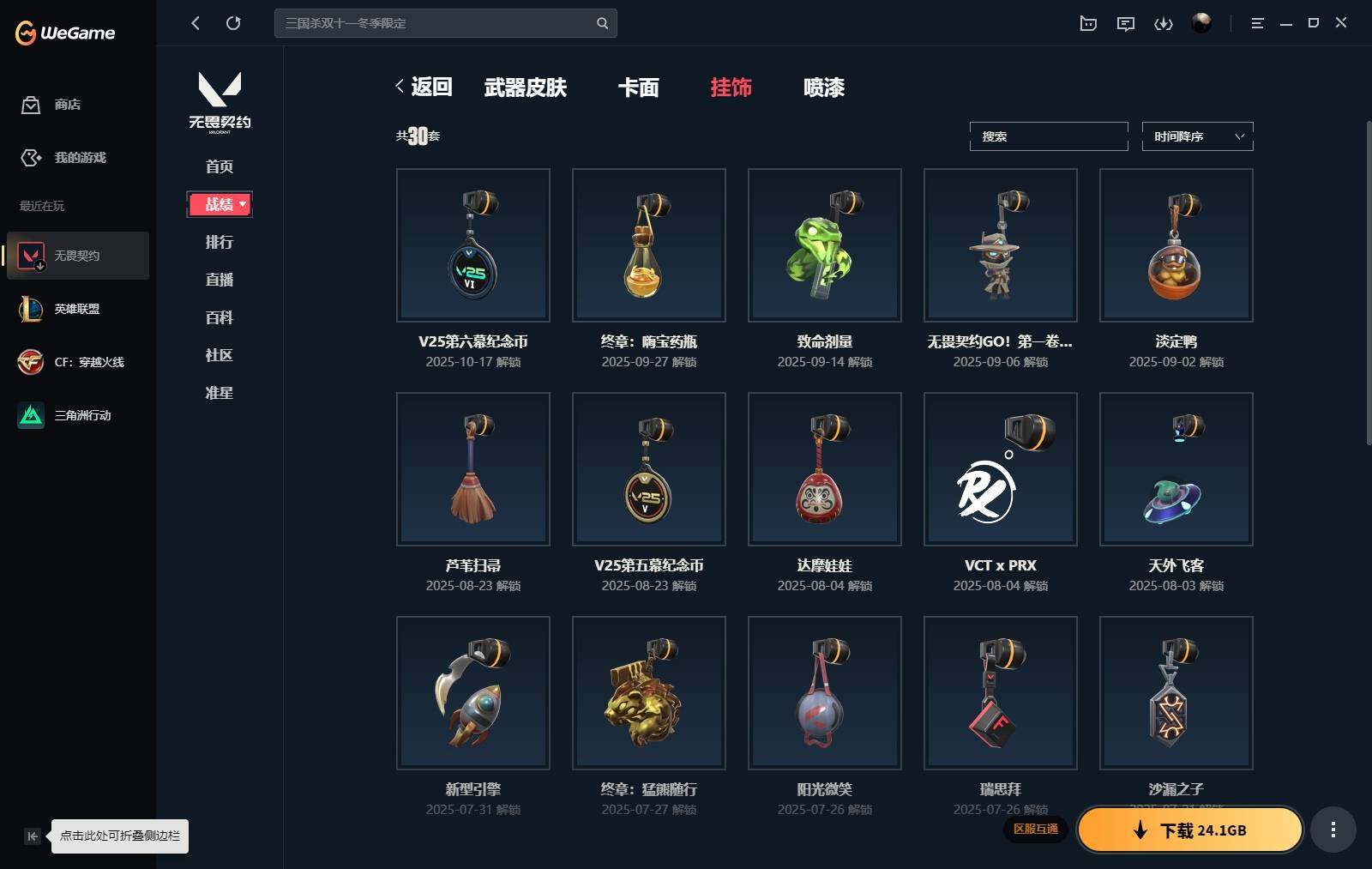
Task: Open the messages chat icon
Action: tap(1126, 23)
